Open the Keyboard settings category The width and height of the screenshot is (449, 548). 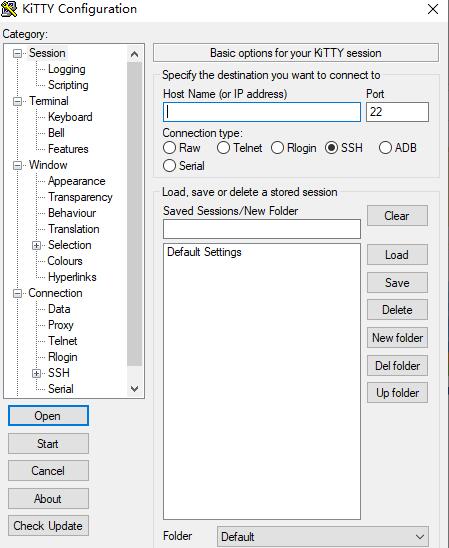click(70, 117)
